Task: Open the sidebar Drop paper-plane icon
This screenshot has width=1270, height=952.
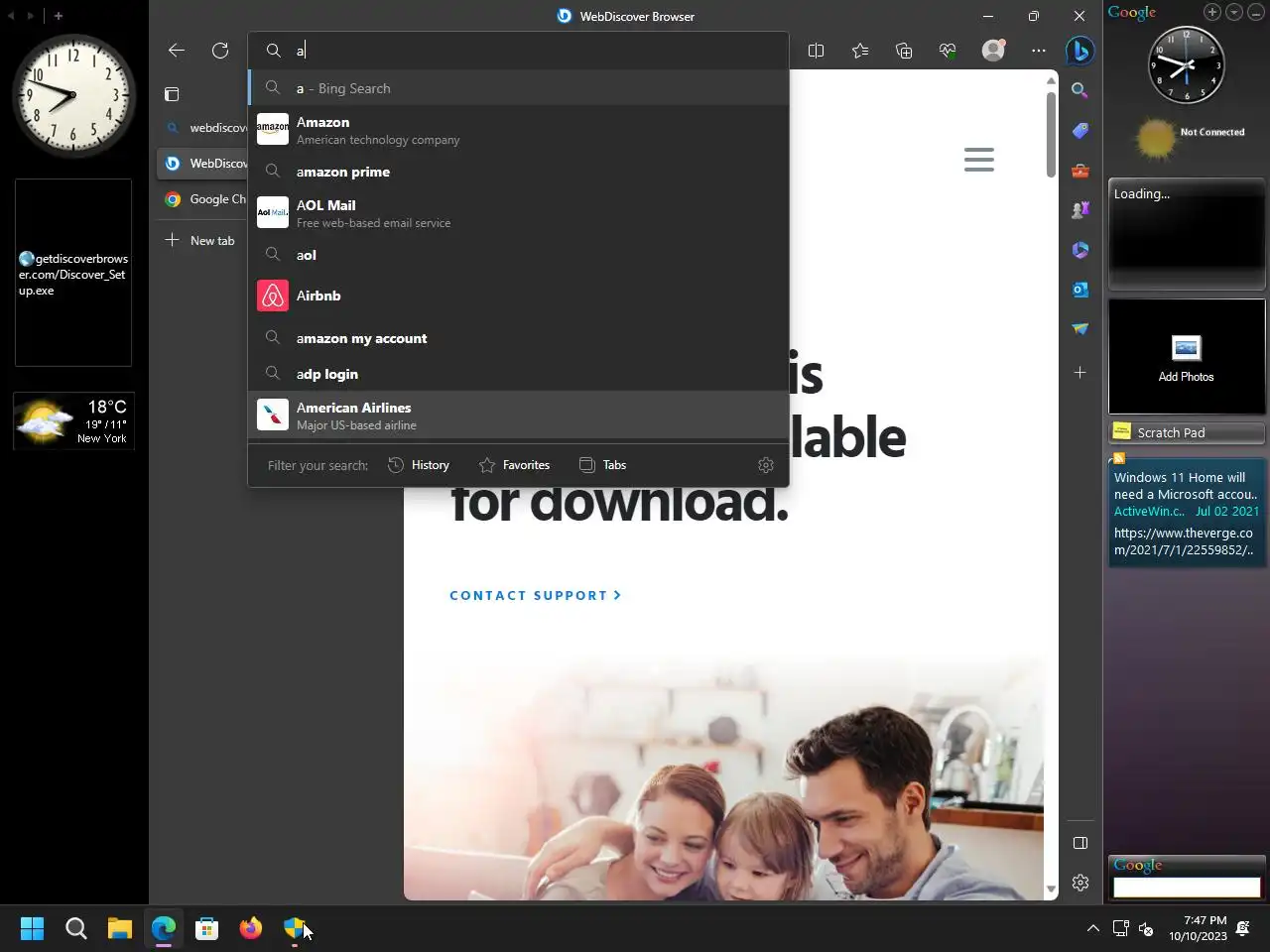Action: pos(1080,329)
